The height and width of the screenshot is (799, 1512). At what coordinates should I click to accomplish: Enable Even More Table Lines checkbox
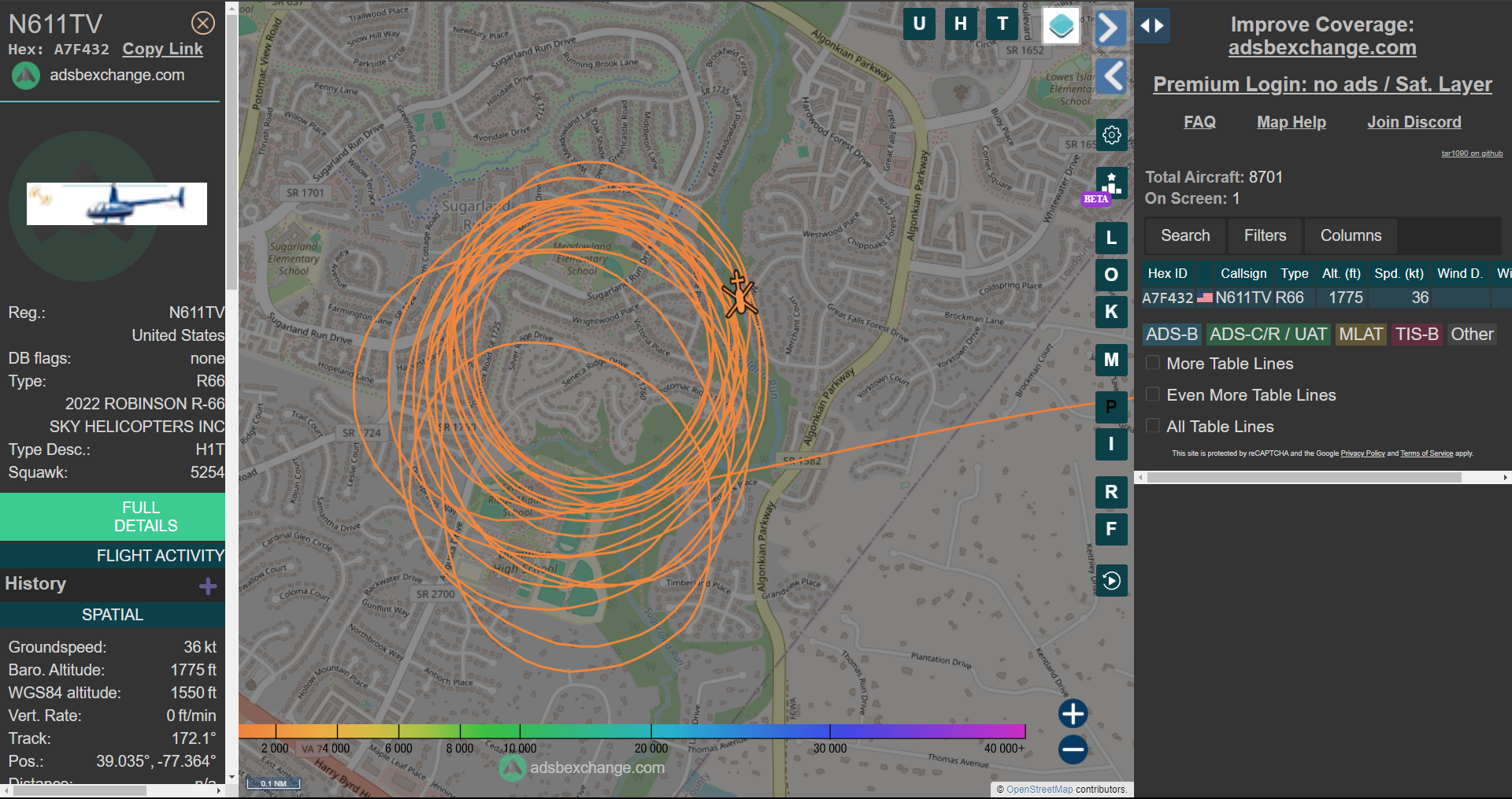(1153, 394)
